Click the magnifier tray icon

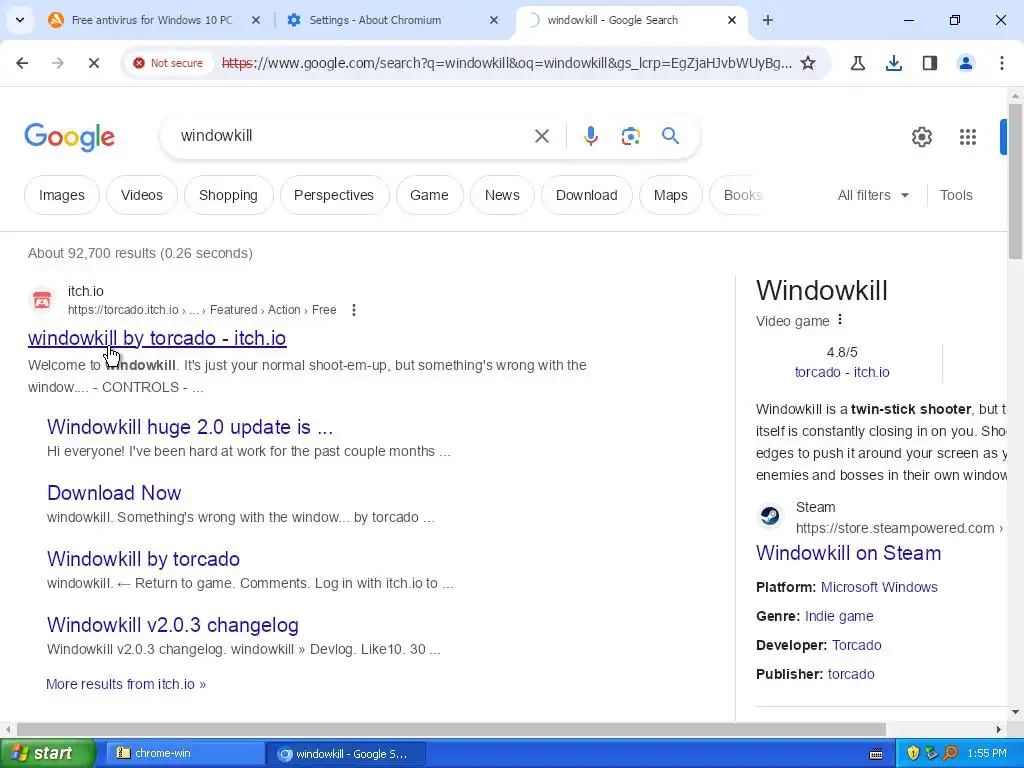[x=950, y=753]
